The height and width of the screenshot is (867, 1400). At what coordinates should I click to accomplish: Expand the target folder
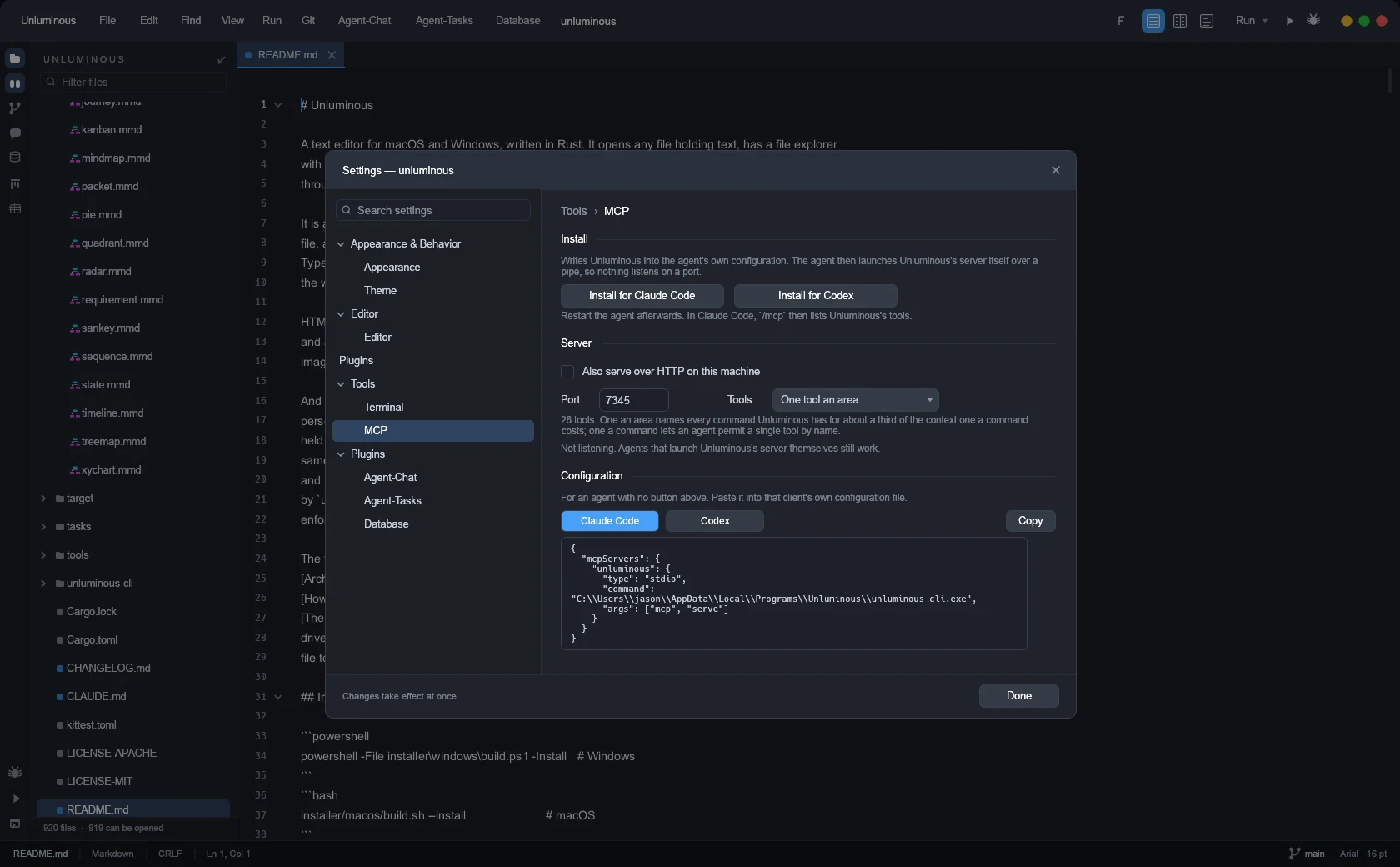click(43, 499)
